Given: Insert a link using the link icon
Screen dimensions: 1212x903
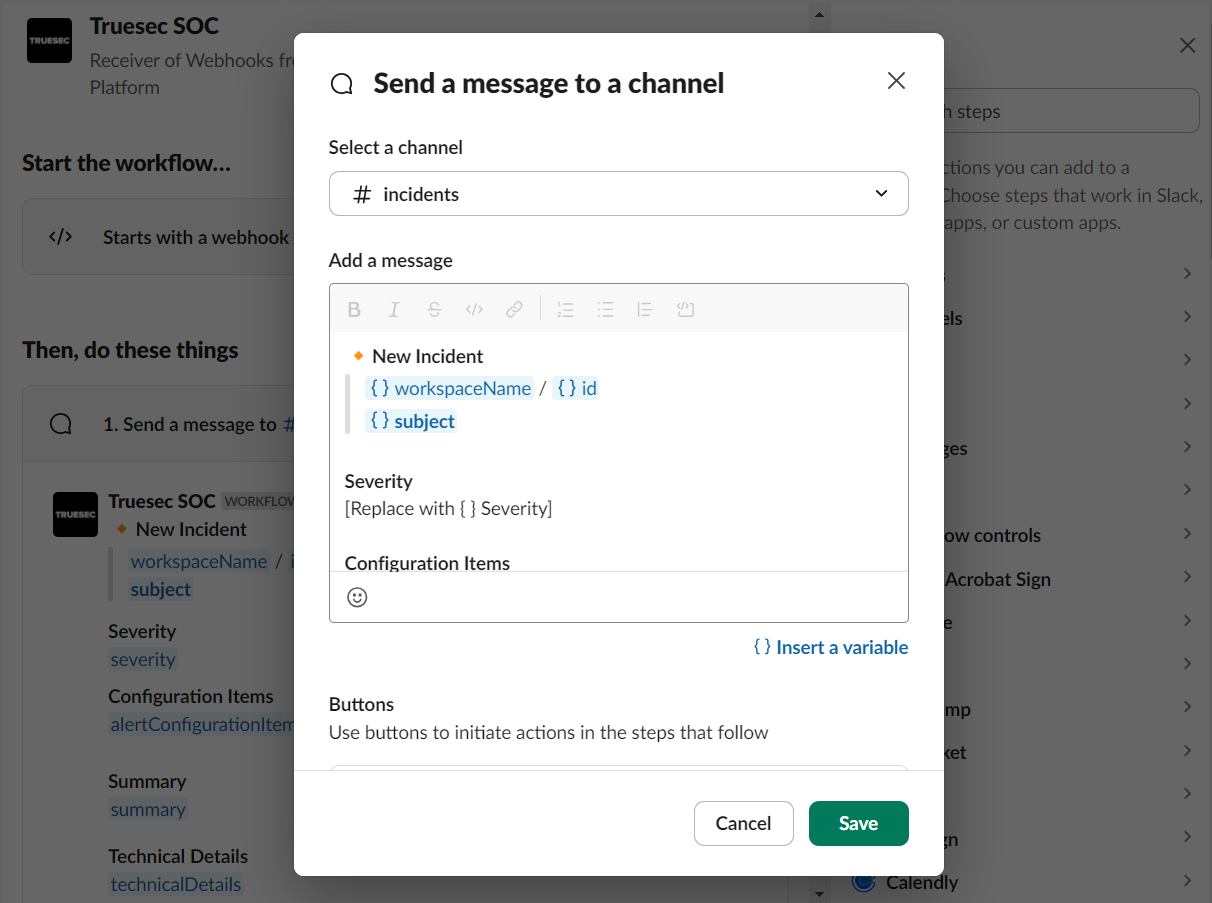Looking at the screenshot, I should [514, 309].
